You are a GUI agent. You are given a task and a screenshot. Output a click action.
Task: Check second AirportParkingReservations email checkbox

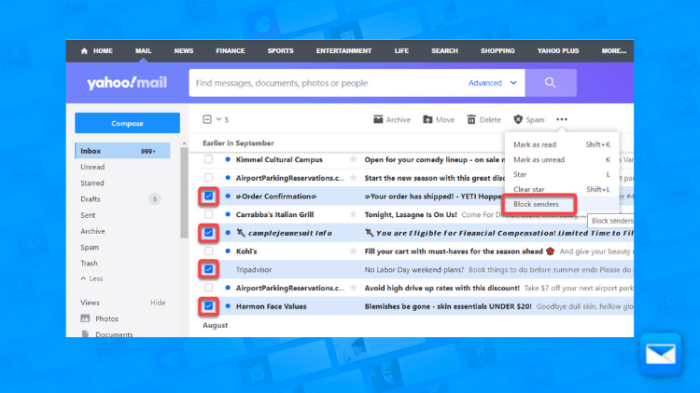208,288
